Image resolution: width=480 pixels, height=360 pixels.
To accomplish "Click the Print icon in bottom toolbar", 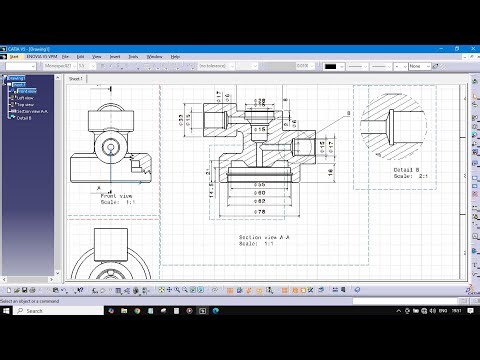I will (x=32, y=290).
